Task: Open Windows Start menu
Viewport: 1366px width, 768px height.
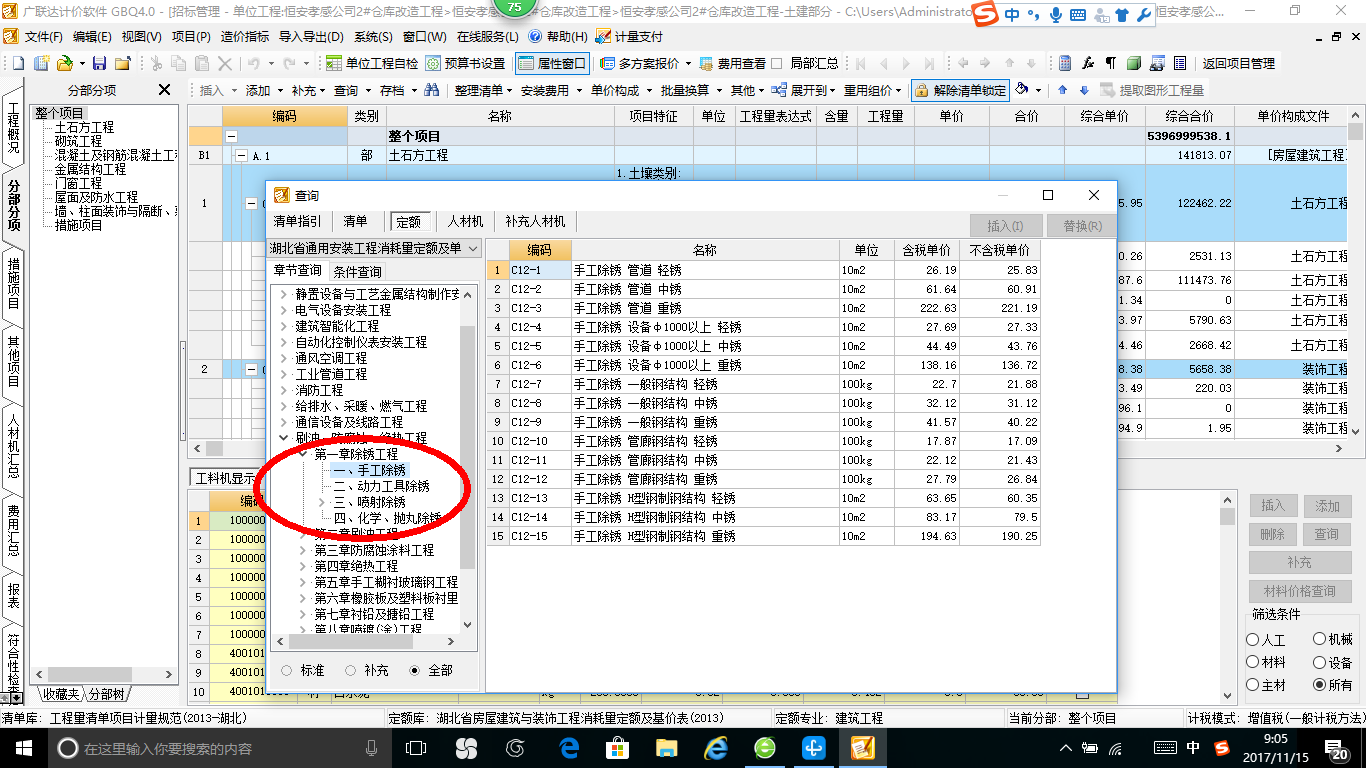Action: pyautogui.click(x=22, y=748)
